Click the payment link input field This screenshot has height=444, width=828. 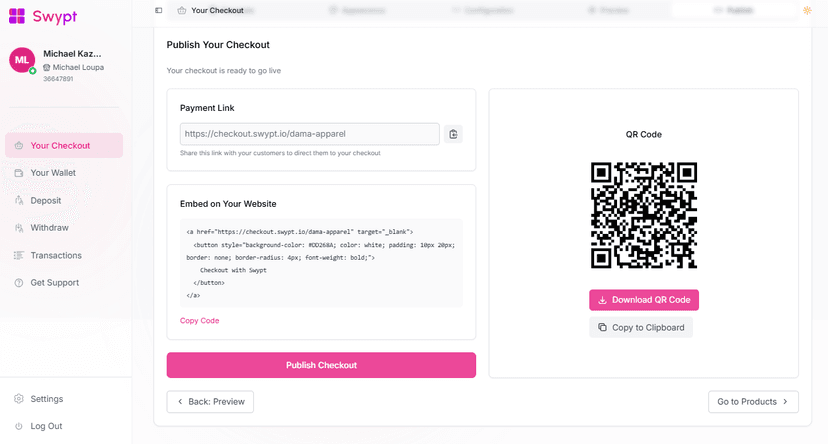(309, 134)
